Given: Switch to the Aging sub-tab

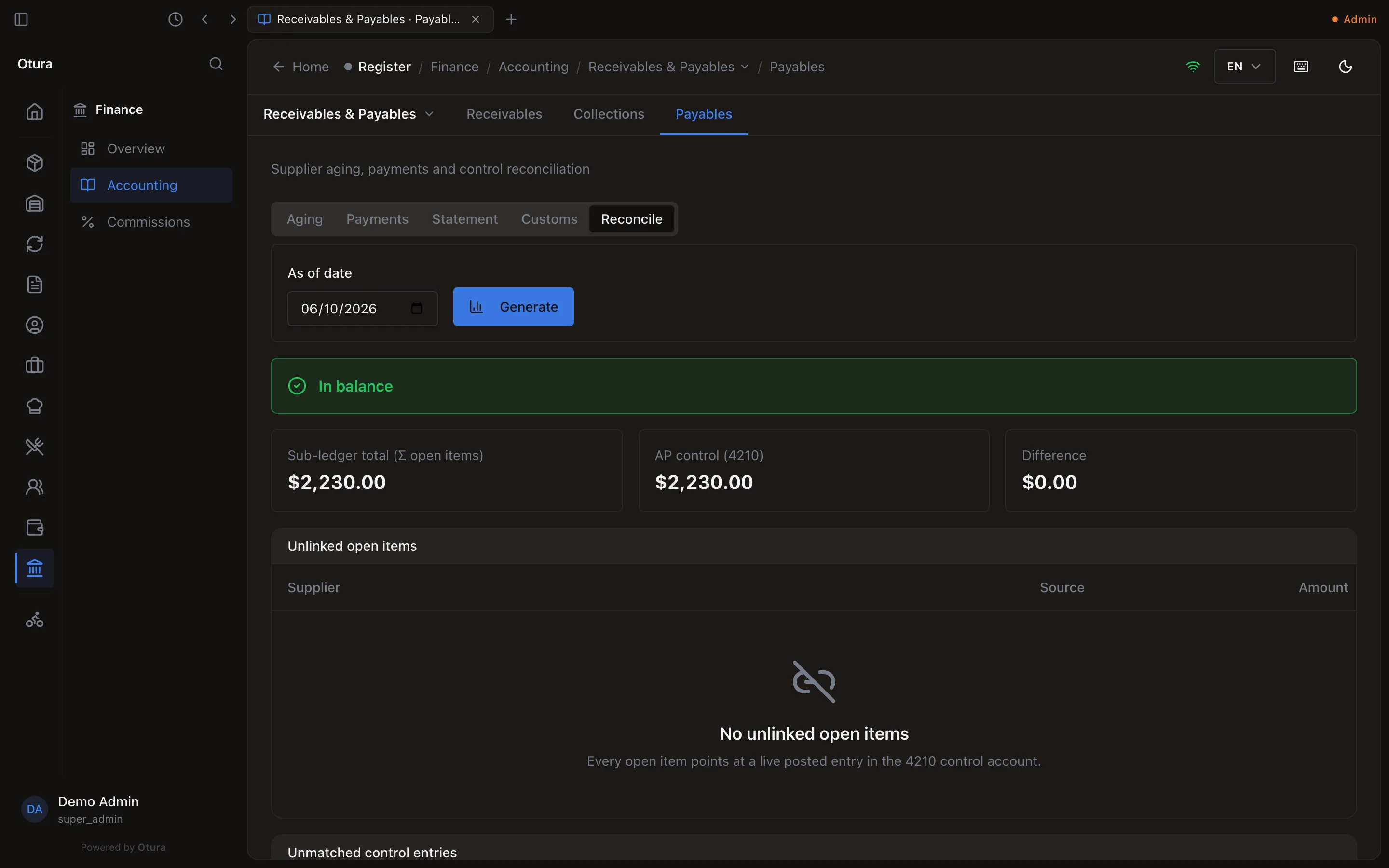Looking at the screenshot, I should [x=305, y=219].
